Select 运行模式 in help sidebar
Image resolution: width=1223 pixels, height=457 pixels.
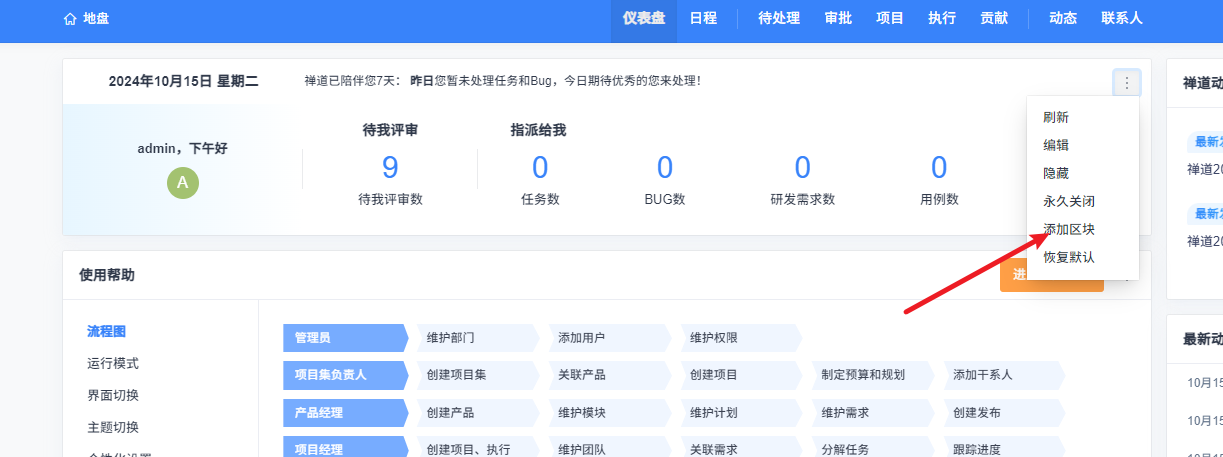tap(113, 363)
